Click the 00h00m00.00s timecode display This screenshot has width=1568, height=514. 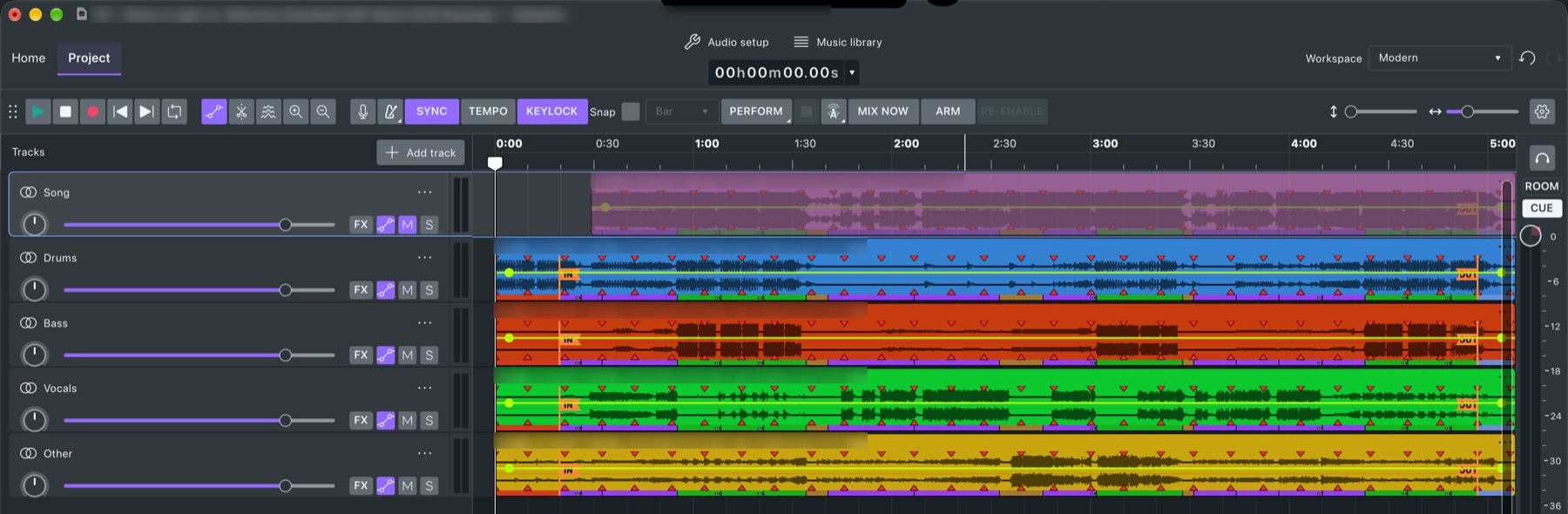coord(777,72)
